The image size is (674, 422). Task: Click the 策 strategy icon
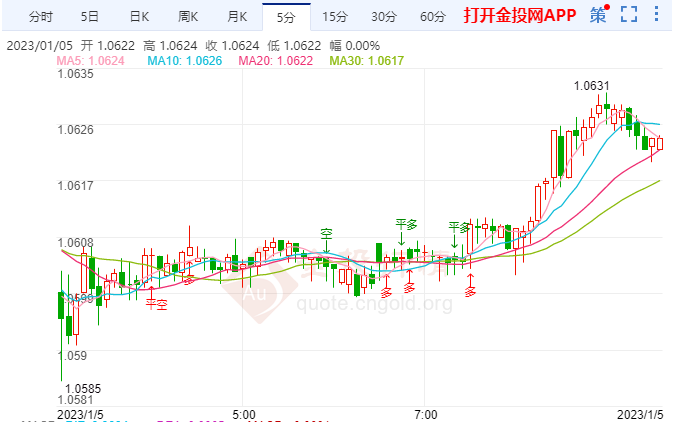click(x=598, y=15)
